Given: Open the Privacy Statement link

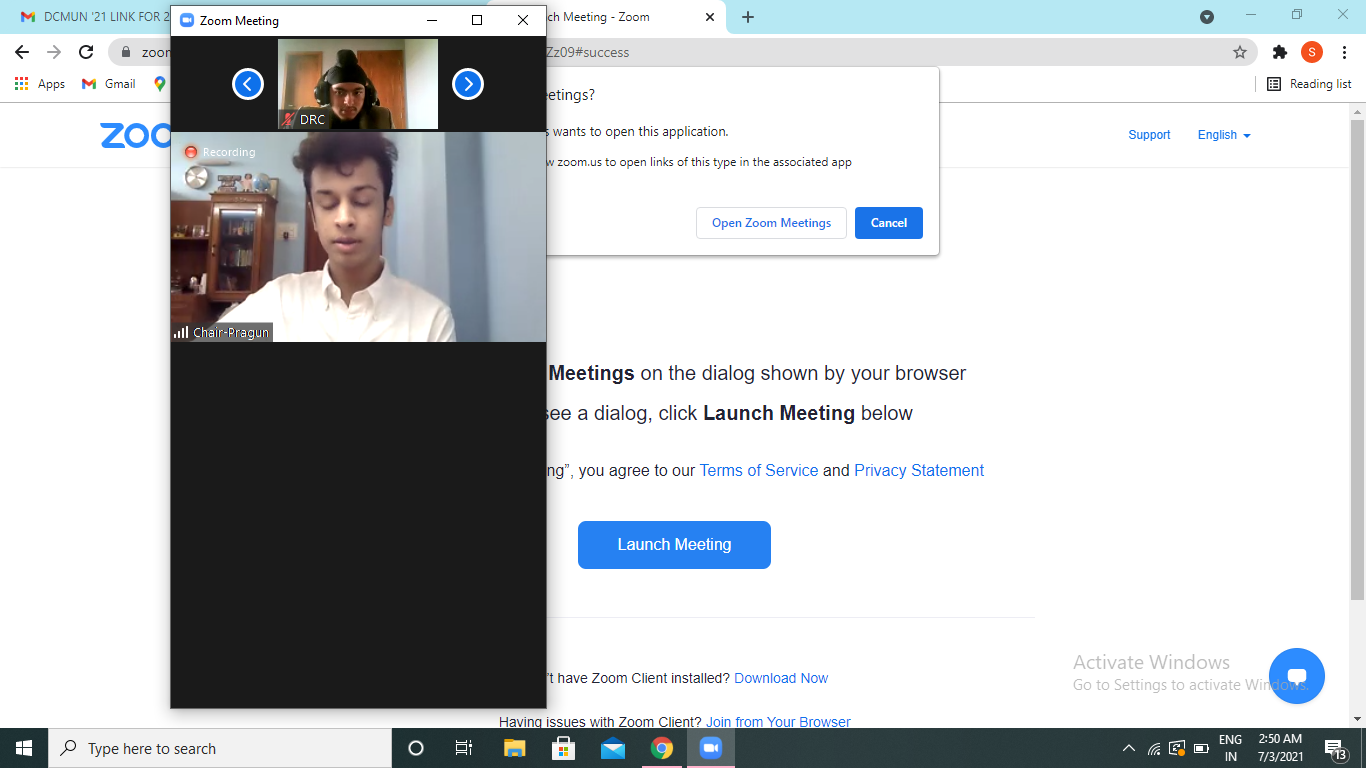Looking at the screenshot, I should click(919, 470).
